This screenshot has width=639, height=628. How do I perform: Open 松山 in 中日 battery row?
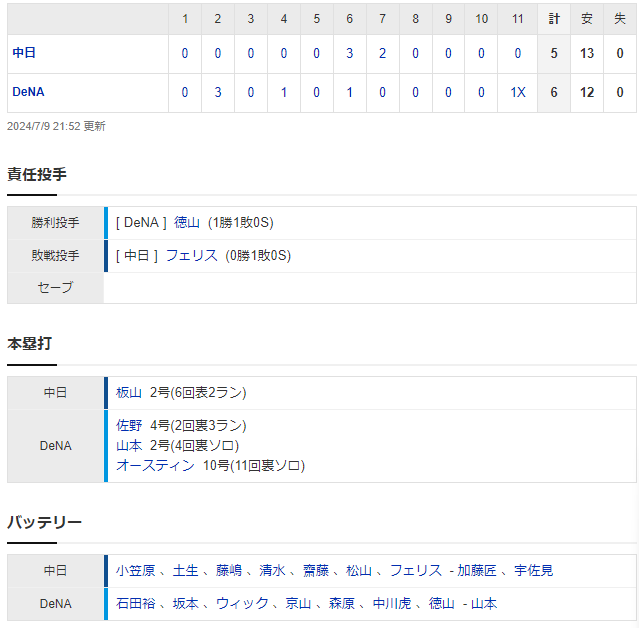pos(359,571)
